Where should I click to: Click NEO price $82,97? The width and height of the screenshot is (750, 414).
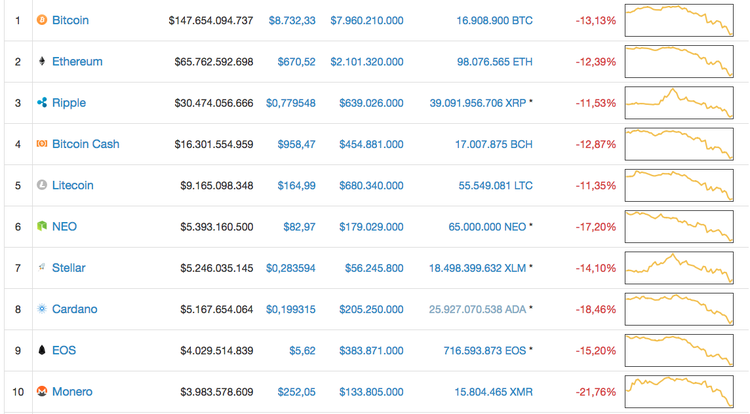click(299, 227)
